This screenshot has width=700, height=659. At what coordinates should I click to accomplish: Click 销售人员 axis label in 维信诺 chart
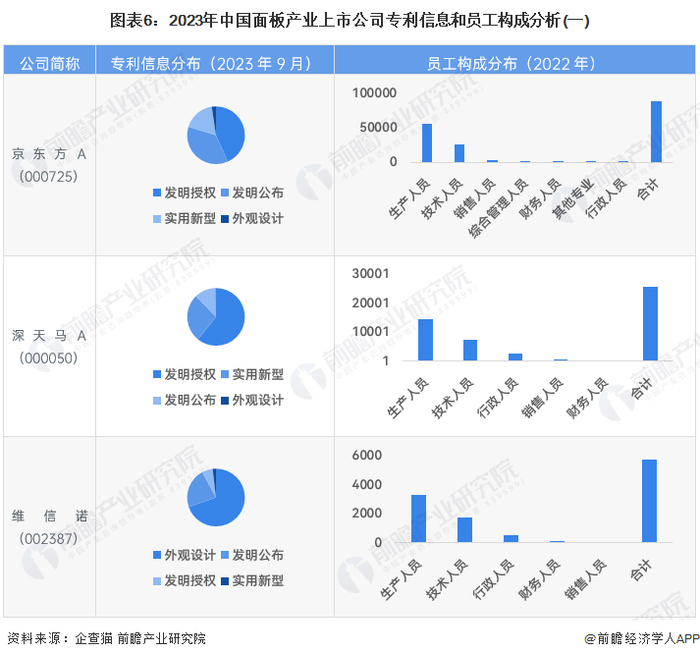coord(585,580)
